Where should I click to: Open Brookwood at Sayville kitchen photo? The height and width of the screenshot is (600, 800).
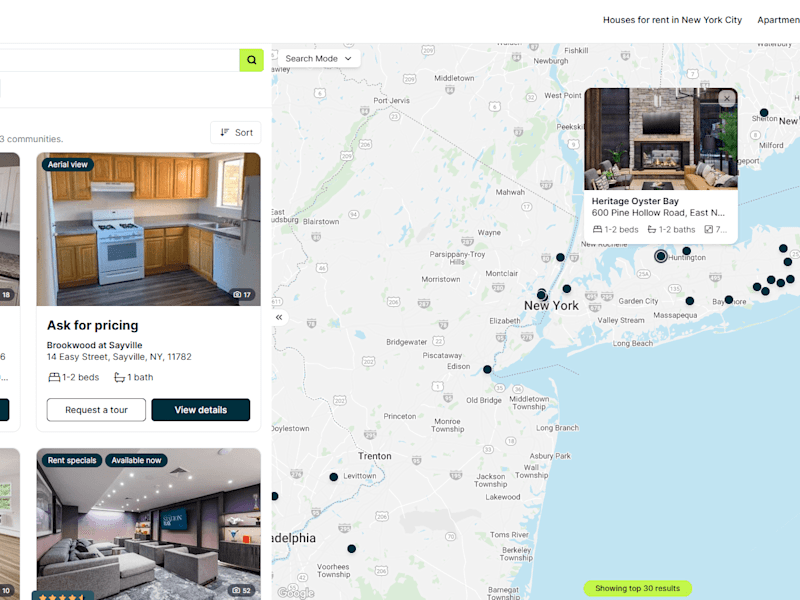(148, 229)
